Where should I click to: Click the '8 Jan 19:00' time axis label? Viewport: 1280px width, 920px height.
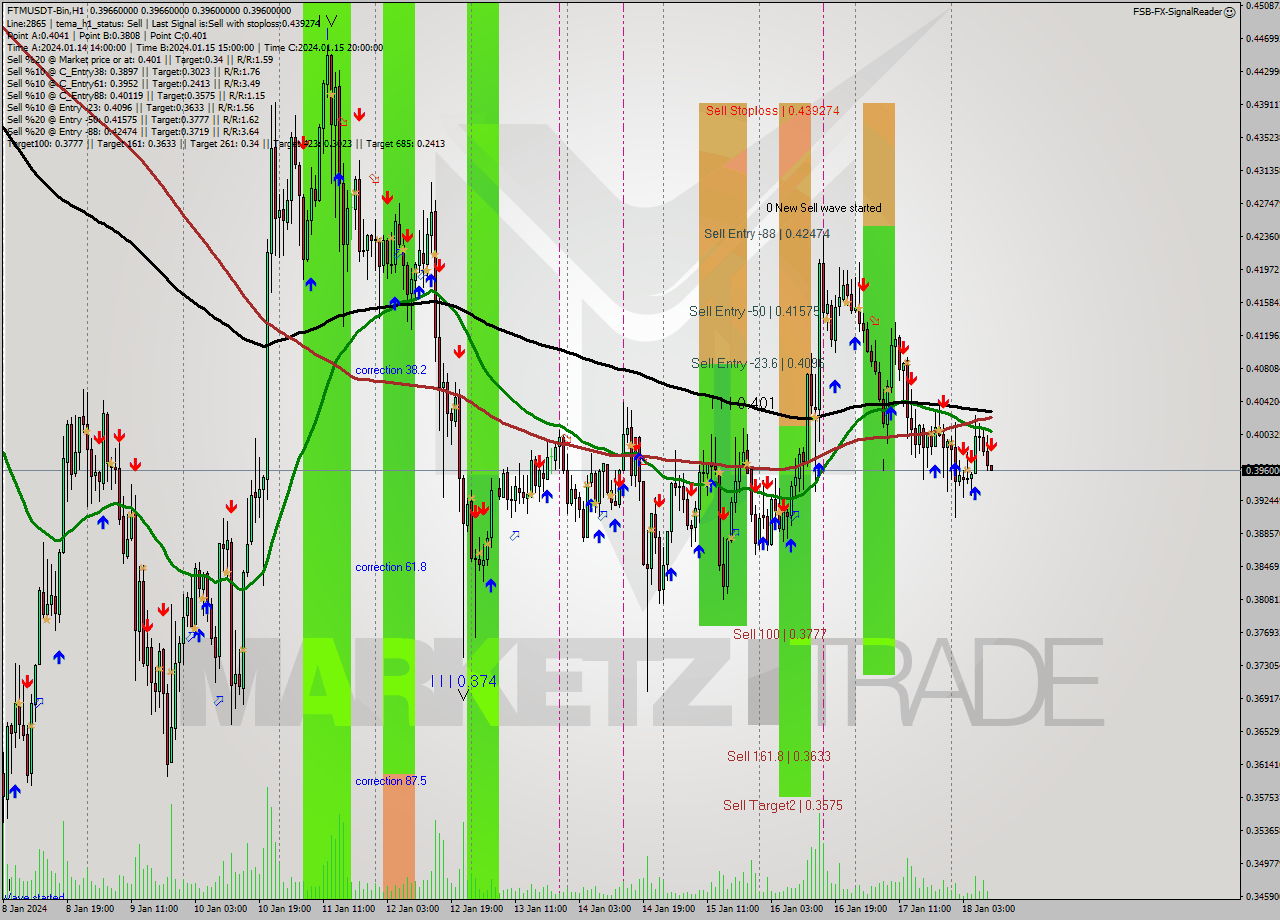89,910
